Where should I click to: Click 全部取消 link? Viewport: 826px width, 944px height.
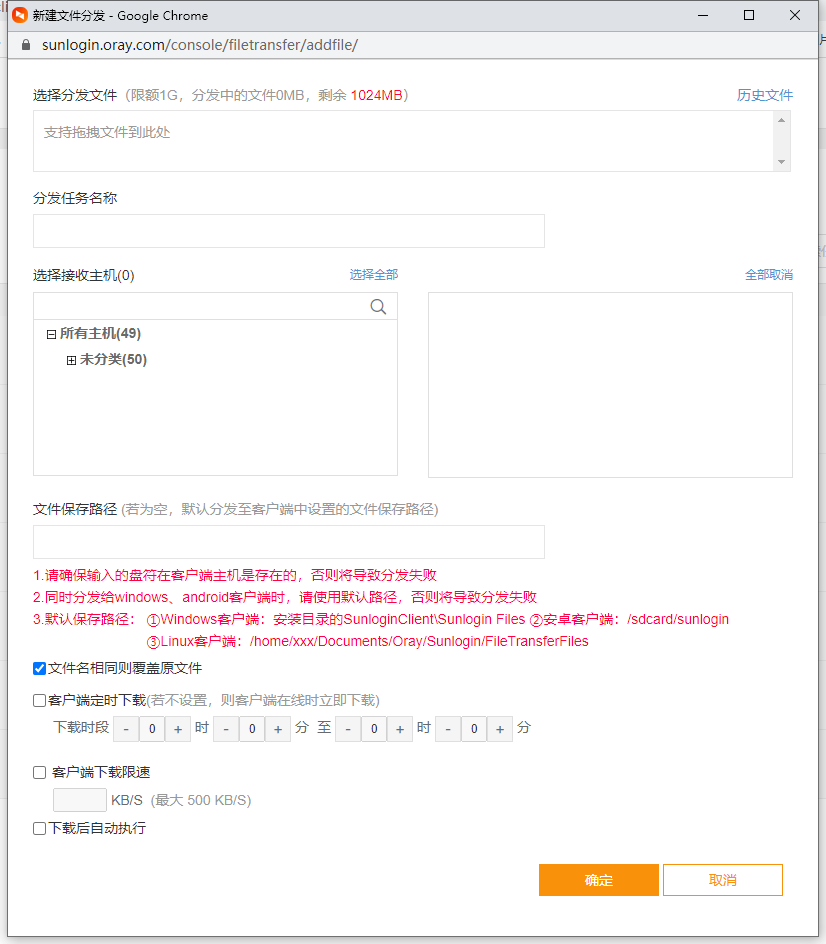point(769,275)
